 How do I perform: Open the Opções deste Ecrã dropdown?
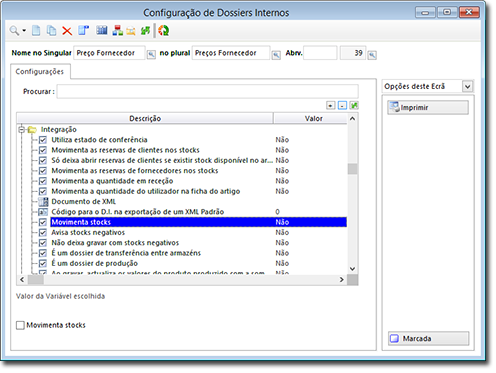coord(467,87)
